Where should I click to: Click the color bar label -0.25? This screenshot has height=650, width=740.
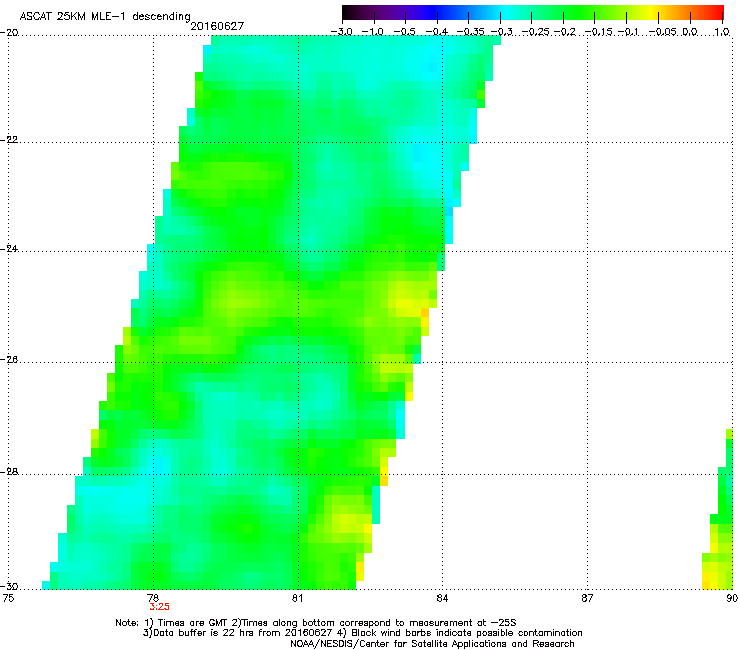click(536, 32)
